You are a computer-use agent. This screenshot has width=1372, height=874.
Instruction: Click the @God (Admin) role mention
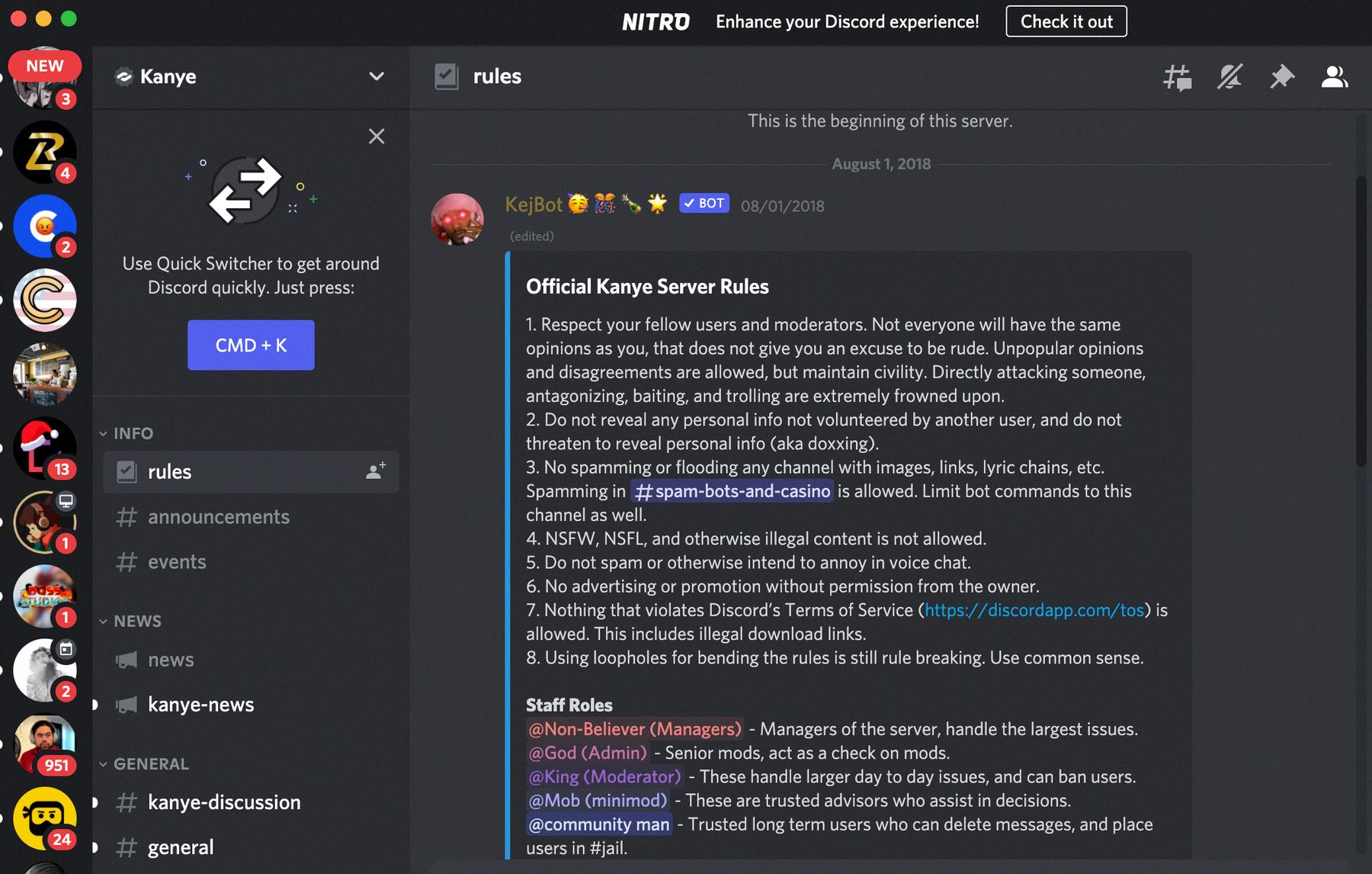point(587,753)
